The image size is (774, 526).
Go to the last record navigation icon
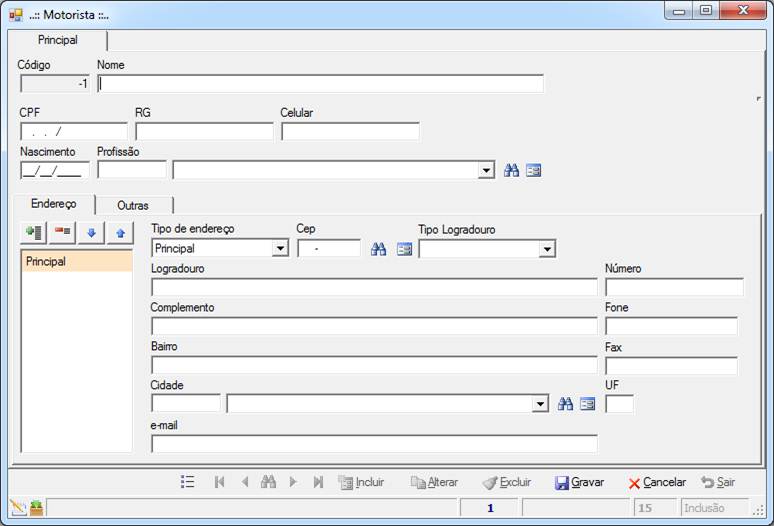pos(318,482)
